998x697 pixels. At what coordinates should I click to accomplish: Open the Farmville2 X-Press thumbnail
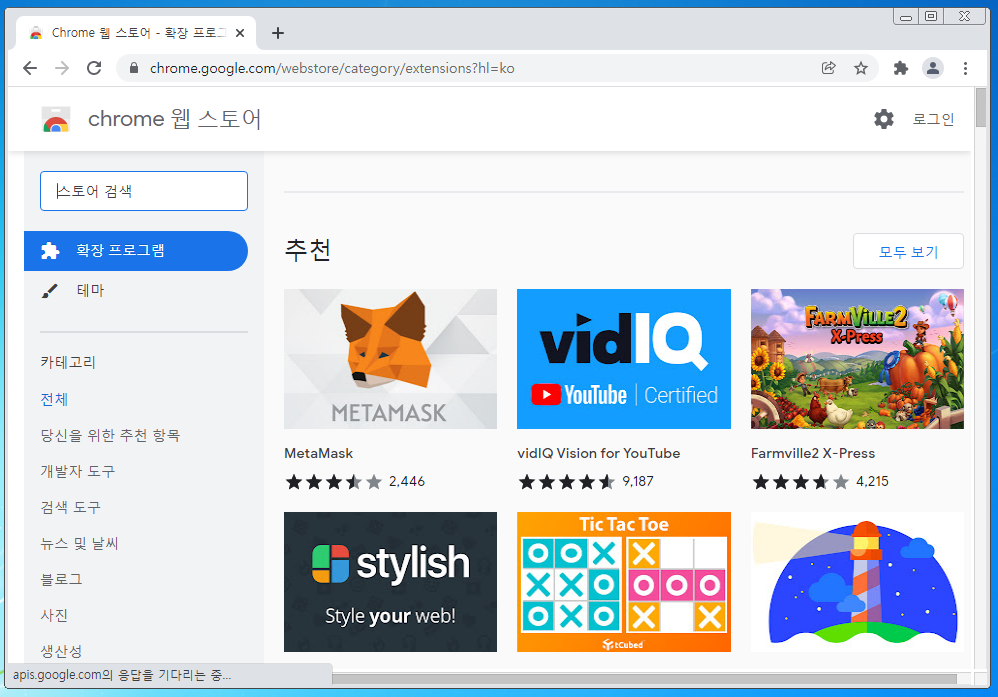(857, 359)
